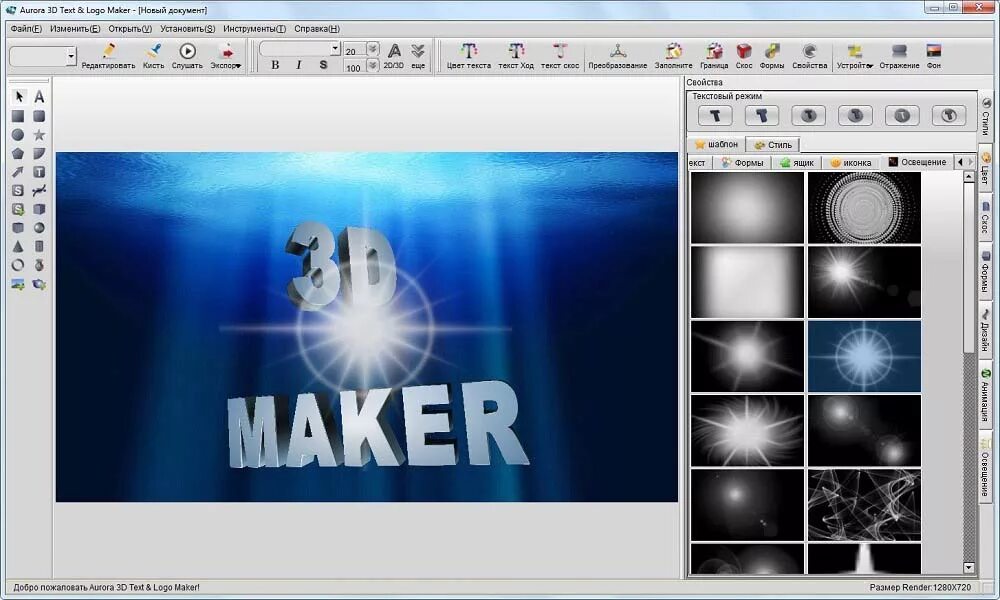
Task: Open the Граница border tool
Action: point(714,55)
